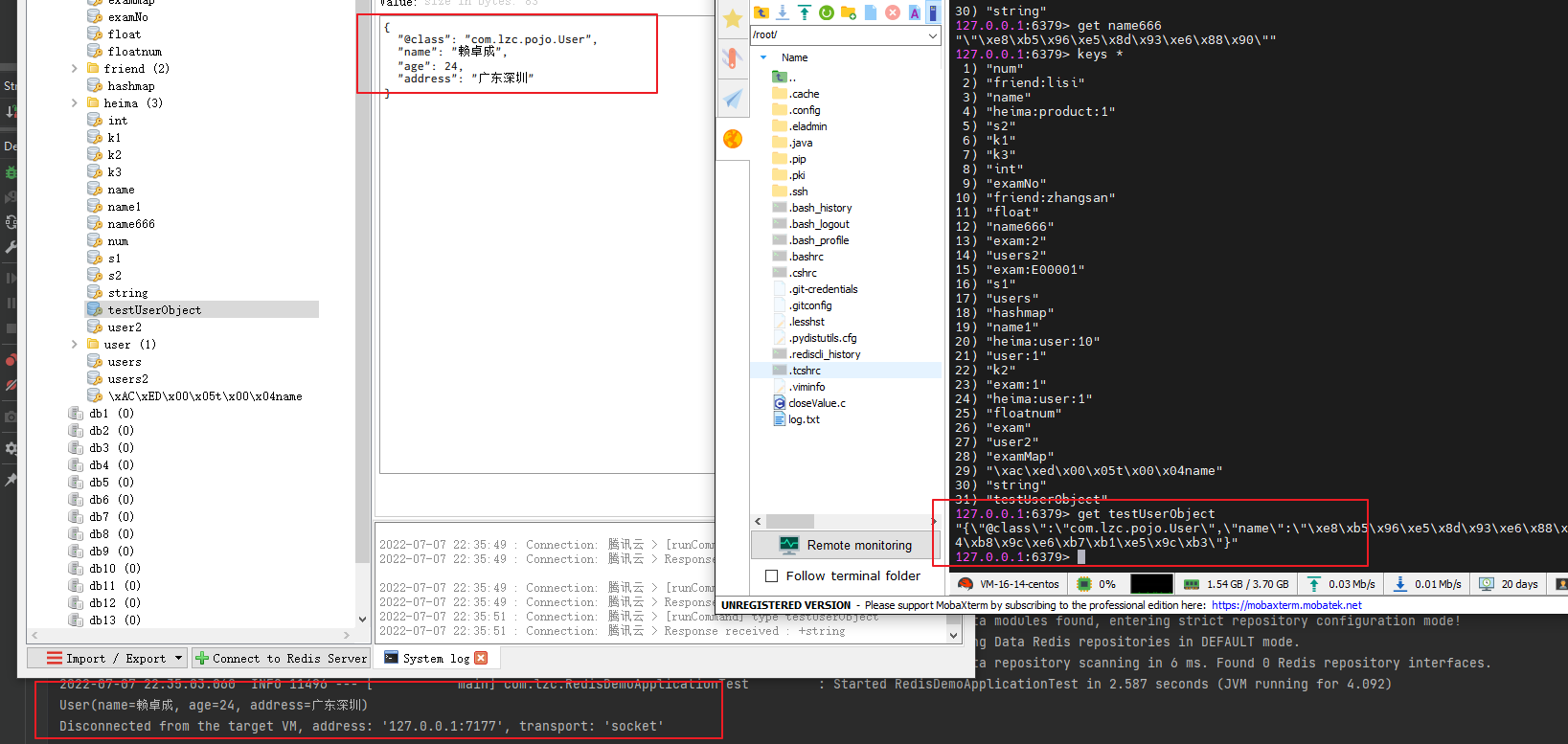1568x744 pixels.
Task: Open the Tools knife sidebar tab
Action: (x=733, y=58)
